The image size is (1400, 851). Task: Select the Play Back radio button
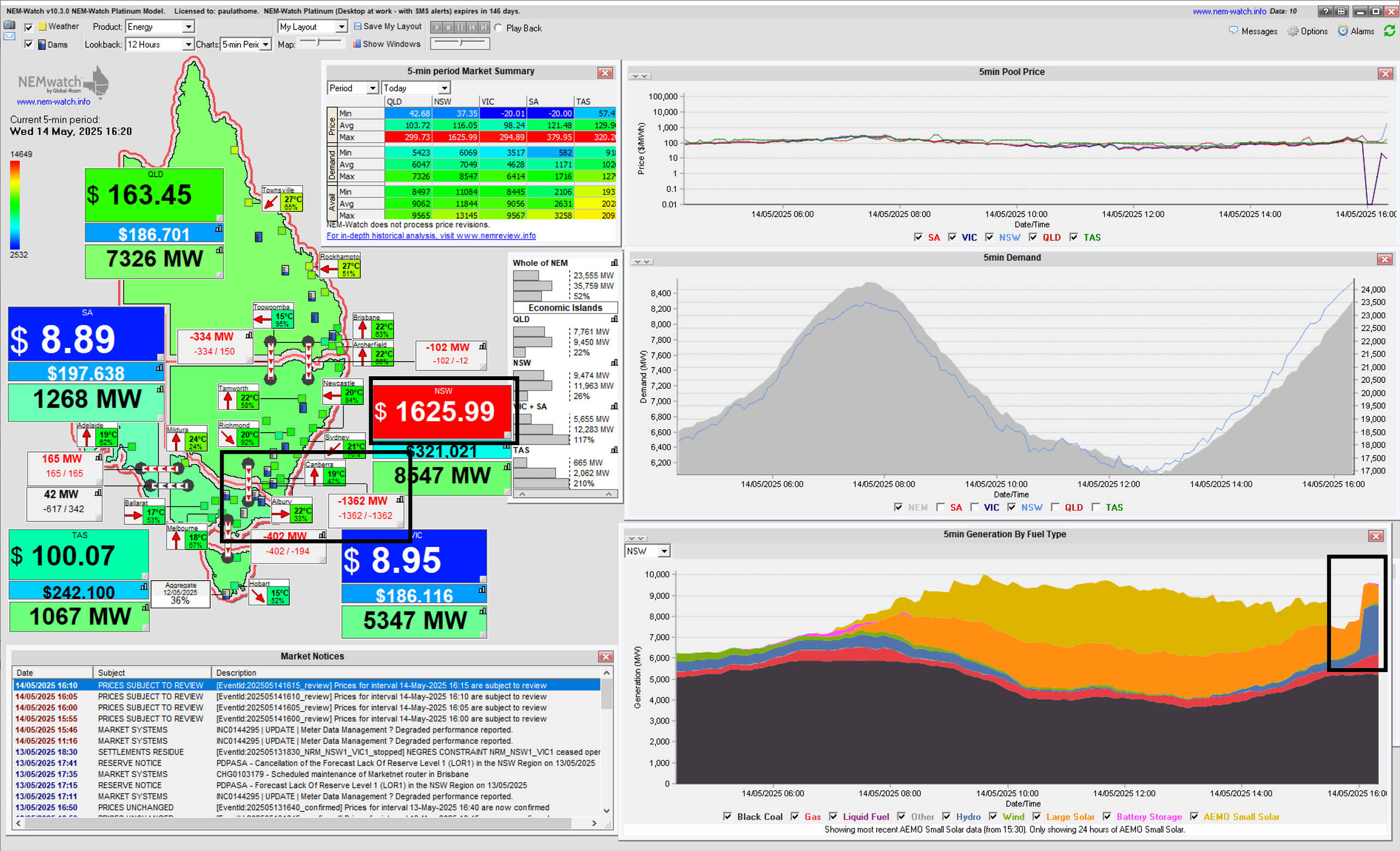(x=498, y=28)
